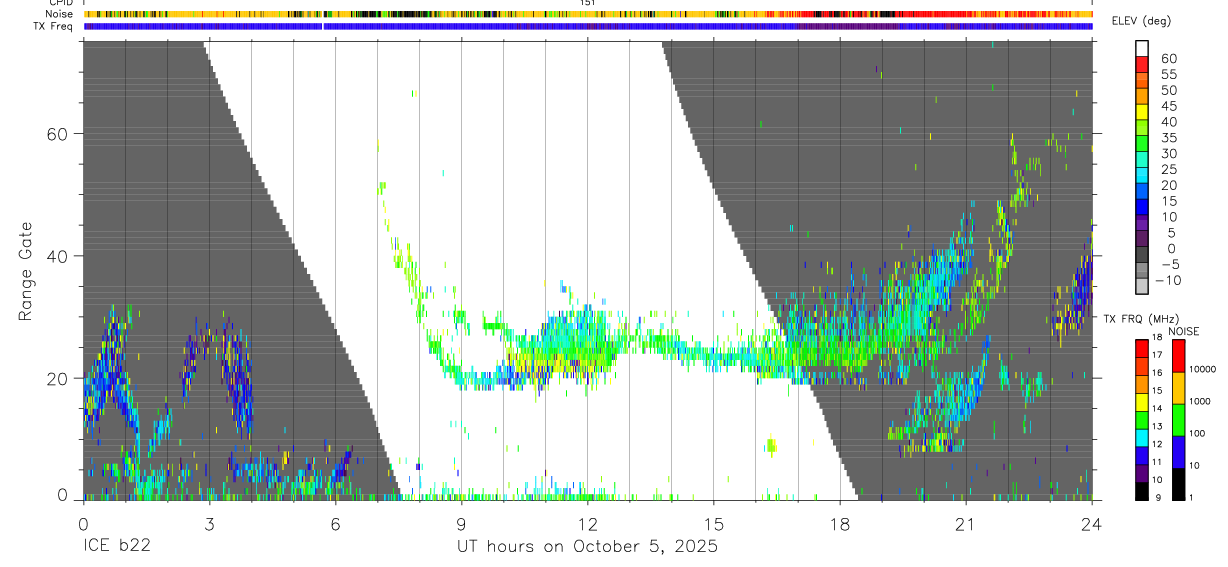Click the "NOISE" colorbar title
Viewport: 1228px width, 567px height.
pos(1184,331)
